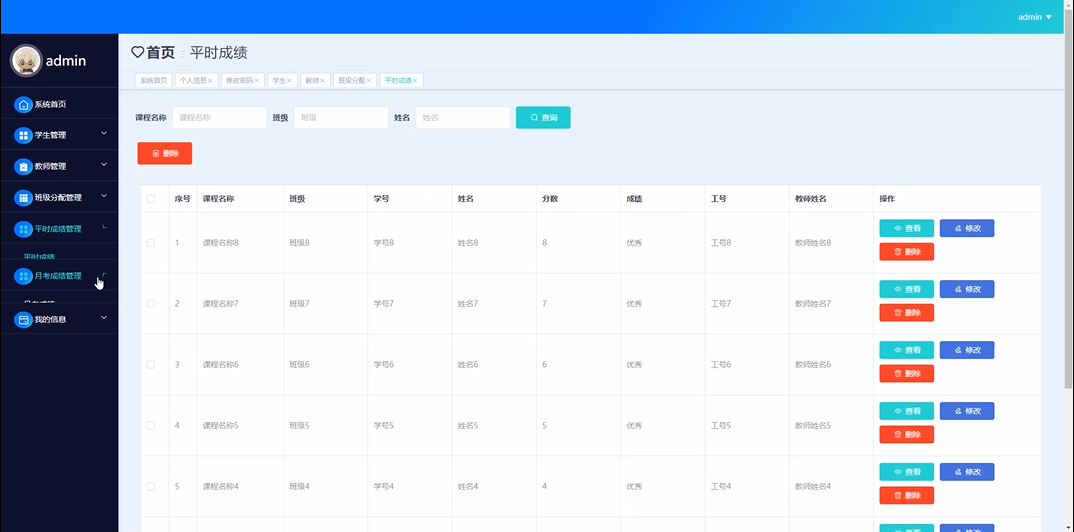Edit record 课程名称4 with 修改 button
The height and width of the screenshot is (532, 1074).
click(966, 472)
